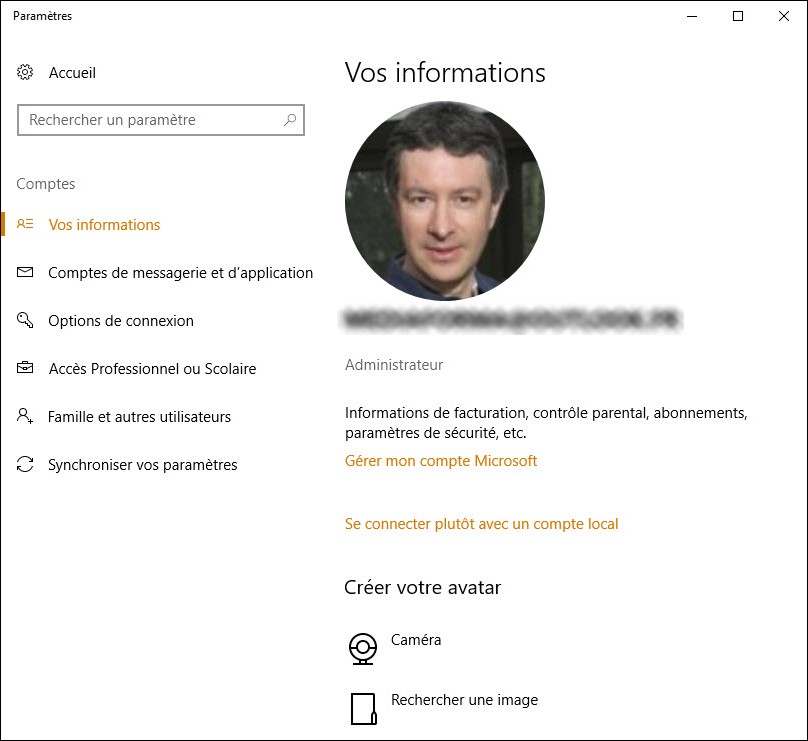Screen dimensions: 808x741
Task: Click the envelope icon for Comptes de messagerie
Action: (x=26, y=273)
